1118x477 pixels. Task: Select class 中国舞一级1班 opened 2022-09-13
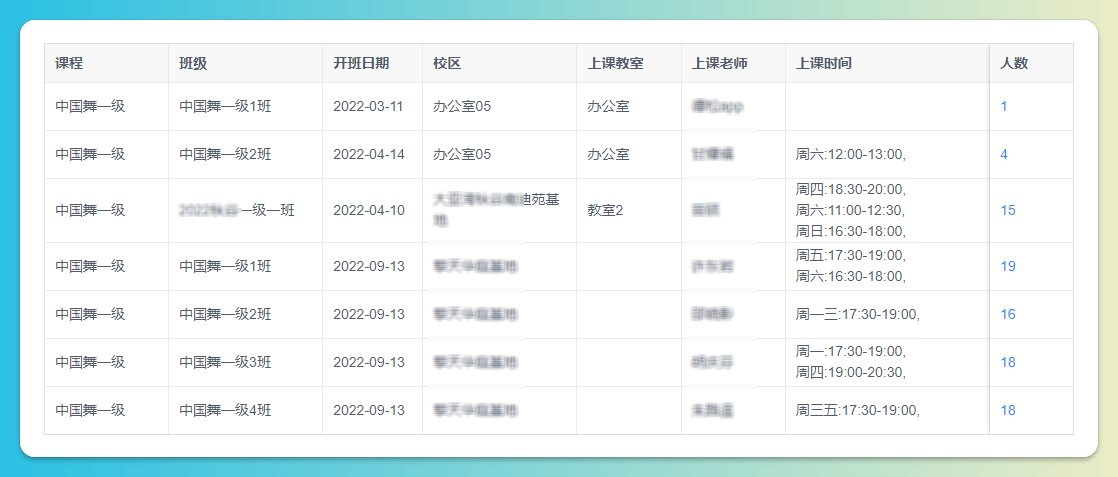click(x=225, y=267)
